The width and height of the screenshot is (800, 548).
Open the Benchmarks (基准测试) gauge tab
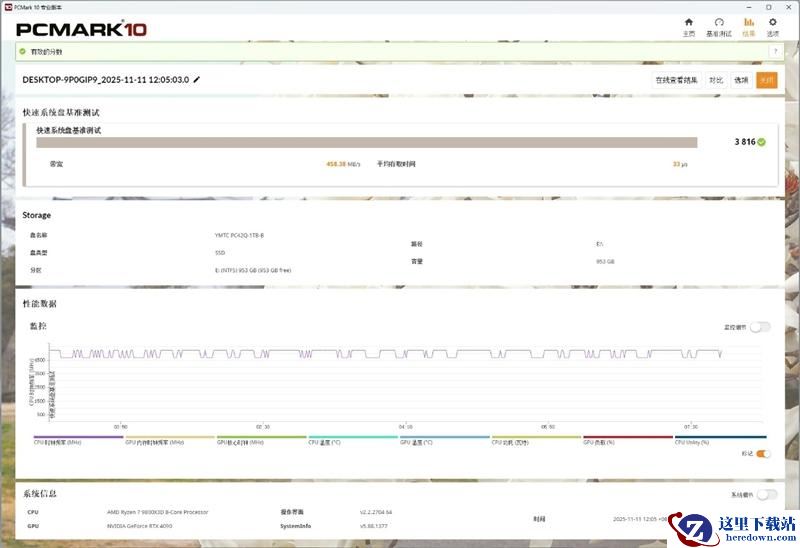(x=718, y=27)
